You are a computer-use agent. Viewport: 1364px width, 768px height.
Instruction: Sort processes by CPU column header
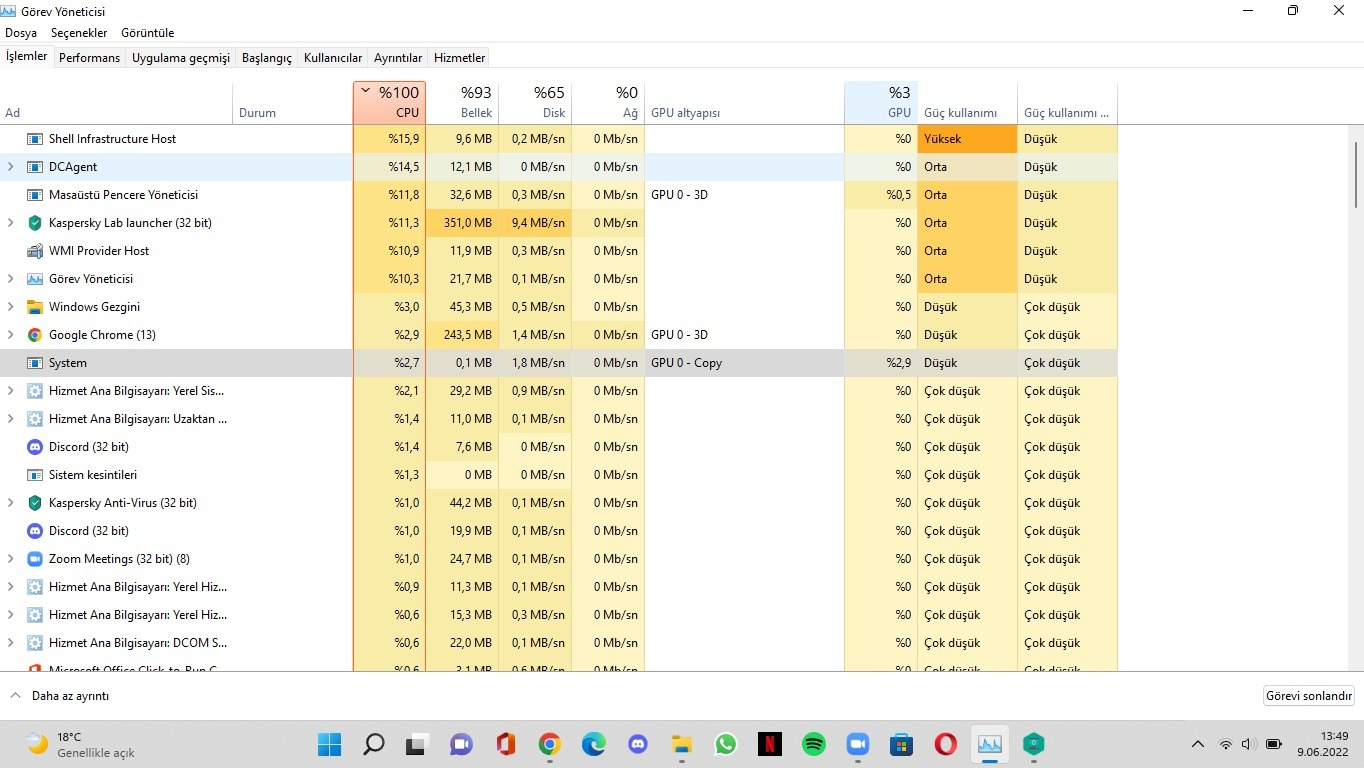pyautogui.click(x=389, y=103)
